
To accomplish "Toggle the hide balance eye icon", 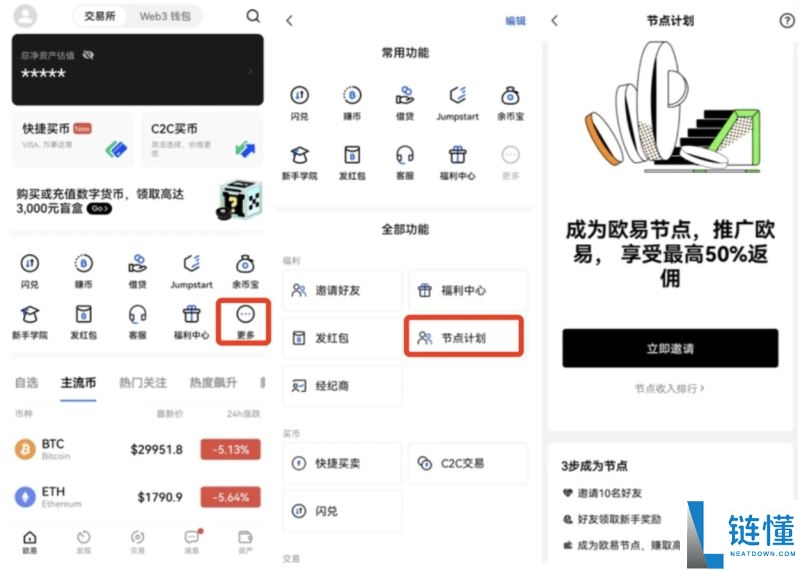I will click(88, 55).
